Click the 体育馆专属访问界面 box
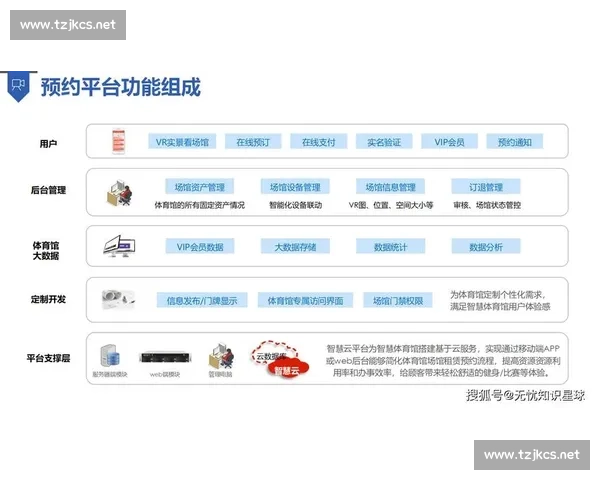This screenshot has height=480, width=600. [305, 300]
